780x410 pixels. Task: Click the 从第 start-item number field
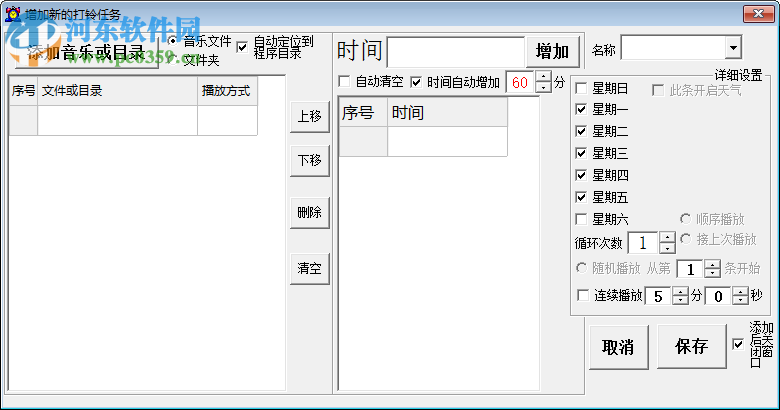pos(690,269)
